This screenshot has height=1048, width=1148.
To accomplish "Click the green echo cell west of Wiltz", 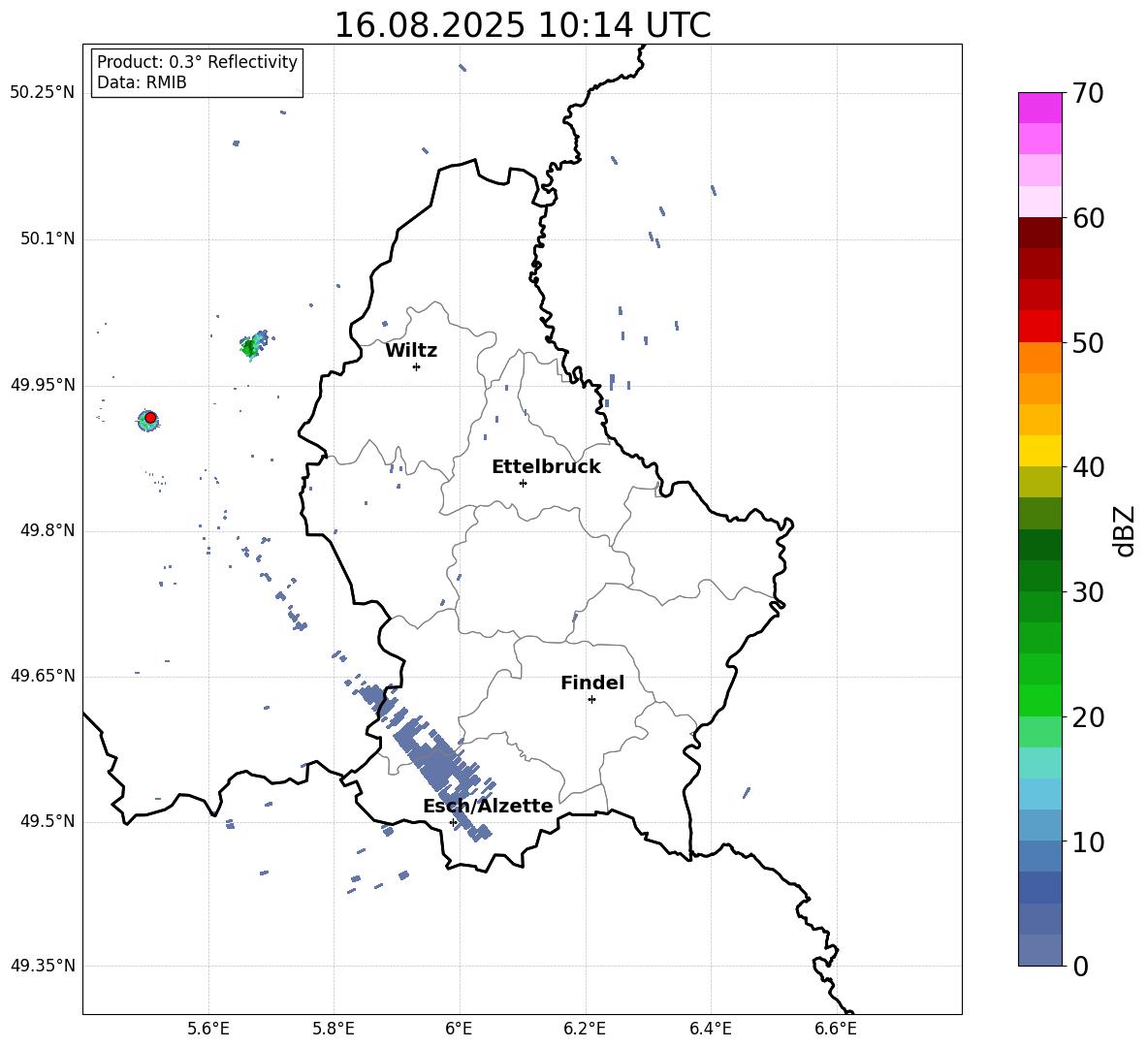I will (x=250, y=347).
